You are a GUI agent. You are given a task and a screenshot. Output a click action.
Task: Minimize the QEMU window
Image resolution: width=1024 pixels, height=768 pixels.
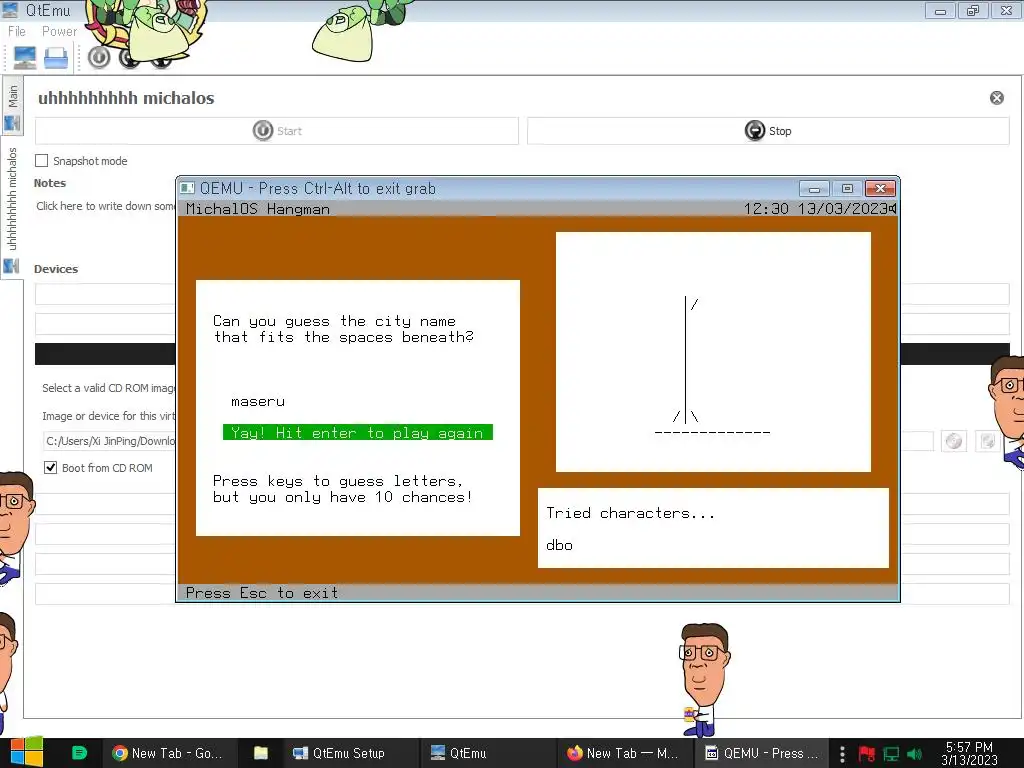pyautogui.click(x=814, y=189)
